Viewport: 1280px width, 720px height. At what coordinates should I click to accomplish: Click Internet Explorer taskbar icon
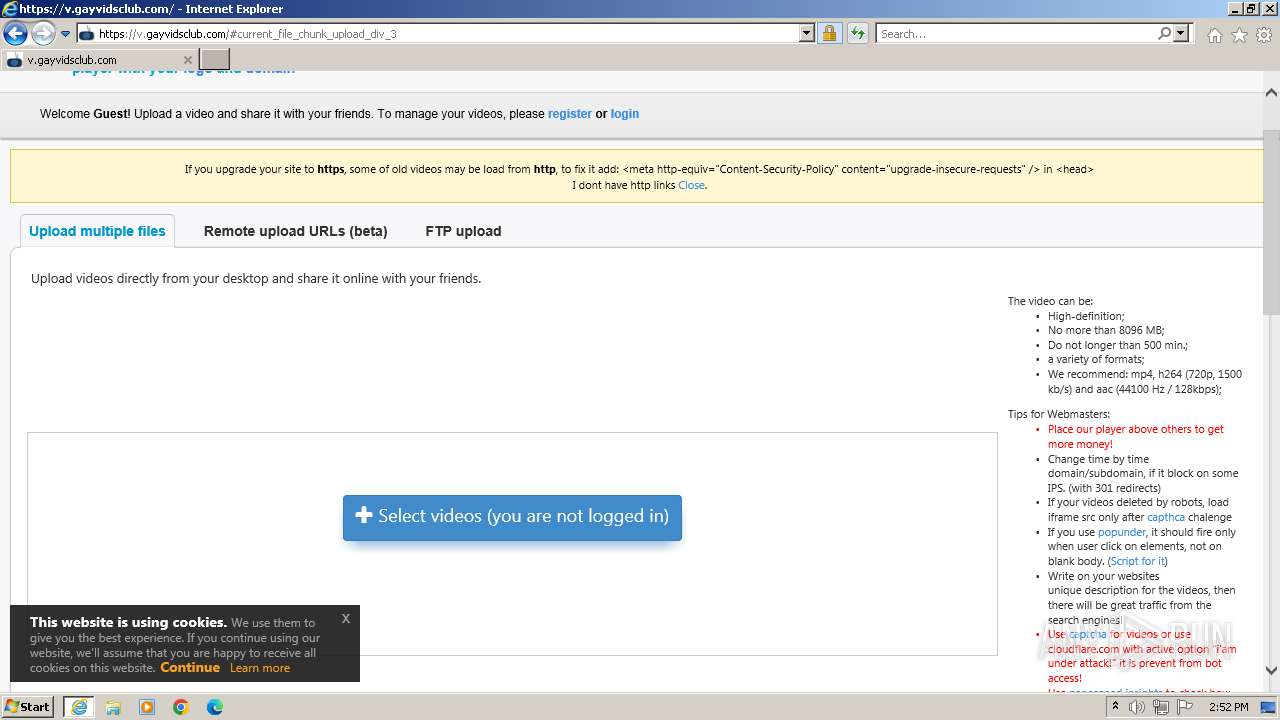(79, 707)
